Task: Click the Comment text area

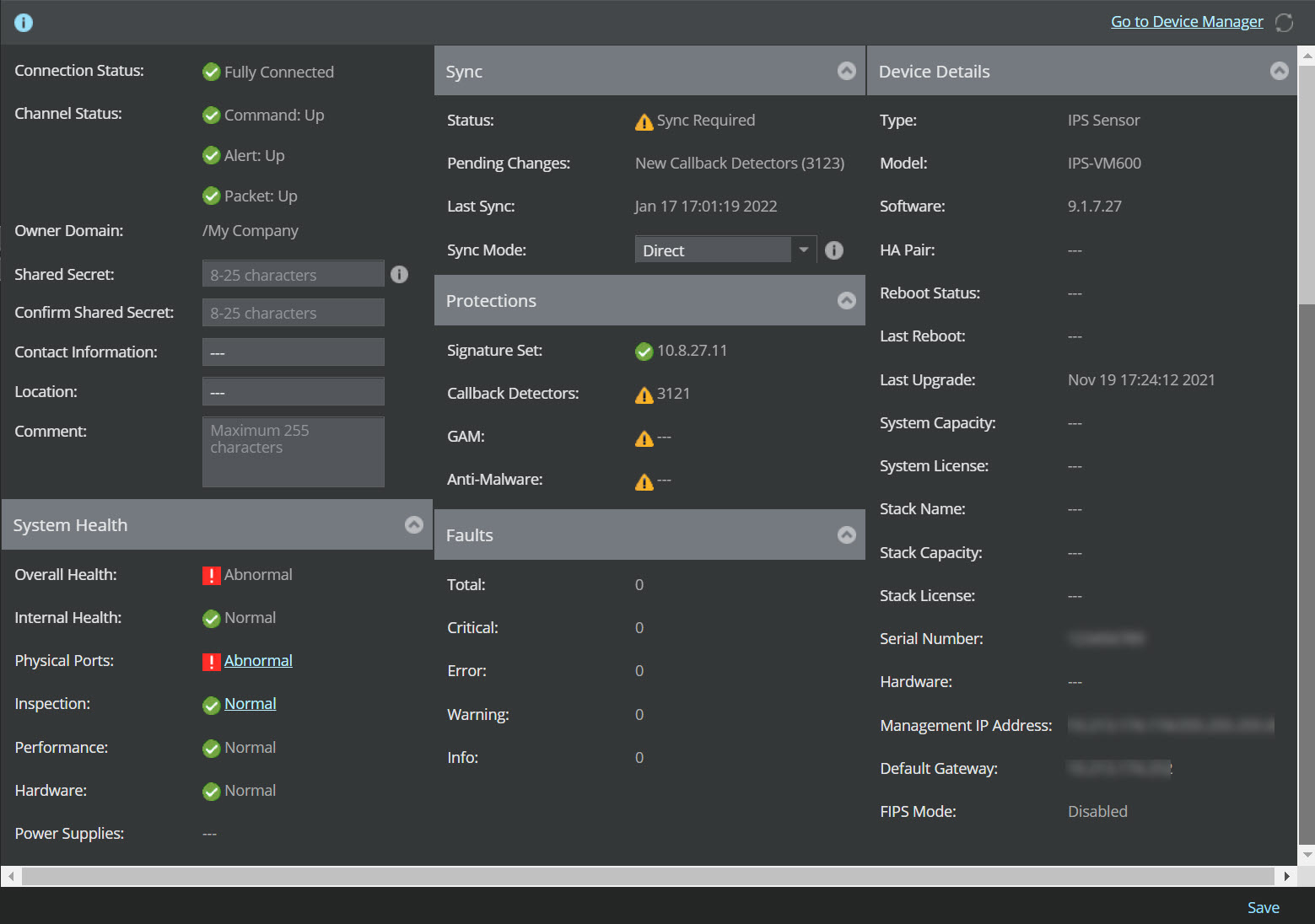Action: [x=294, y=452]
